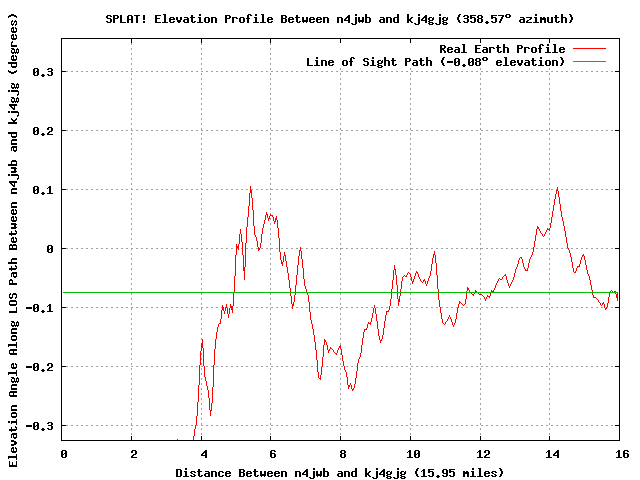This screenshot has height=480, width=640.
Task: Select the "Real Earth Profile" legend label
Action: pos(502,49)
